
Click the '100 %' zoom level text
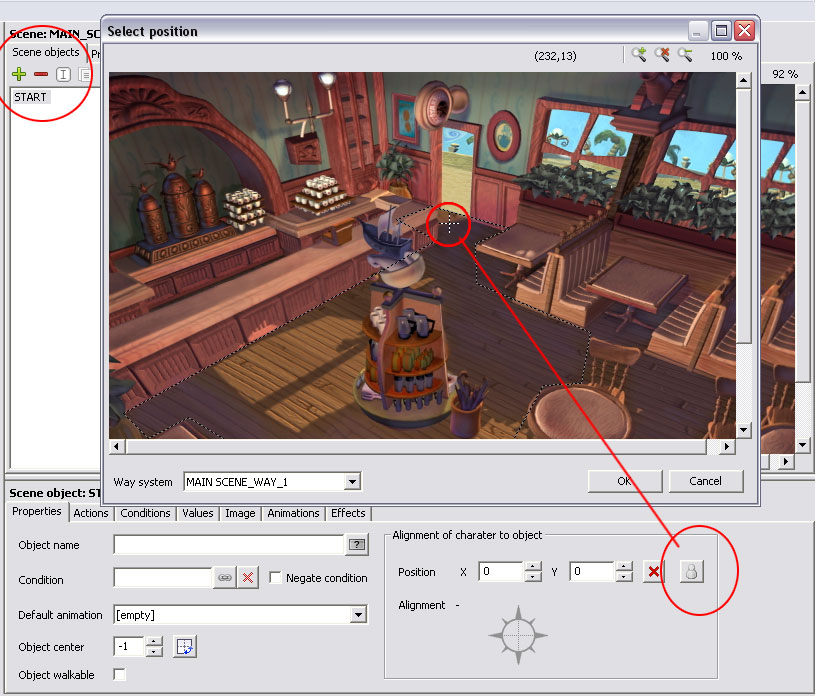726,56
